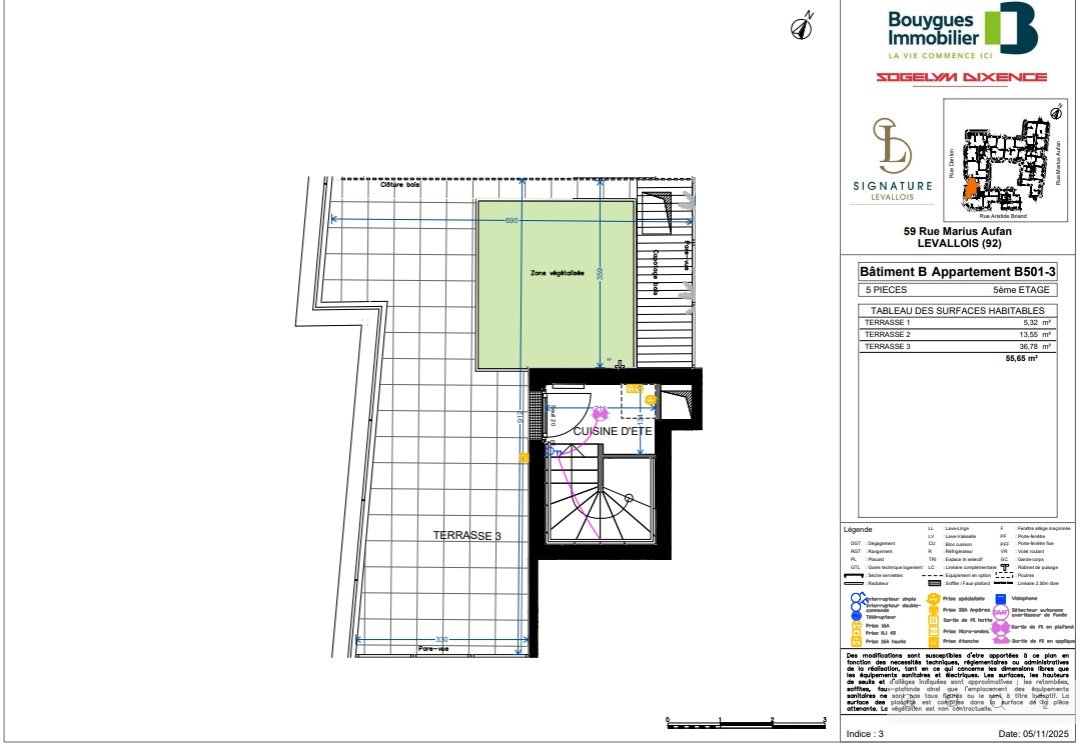Open the site location map thumbnail
This screenshot has width=1080, height=747.
coord(1005,160)
